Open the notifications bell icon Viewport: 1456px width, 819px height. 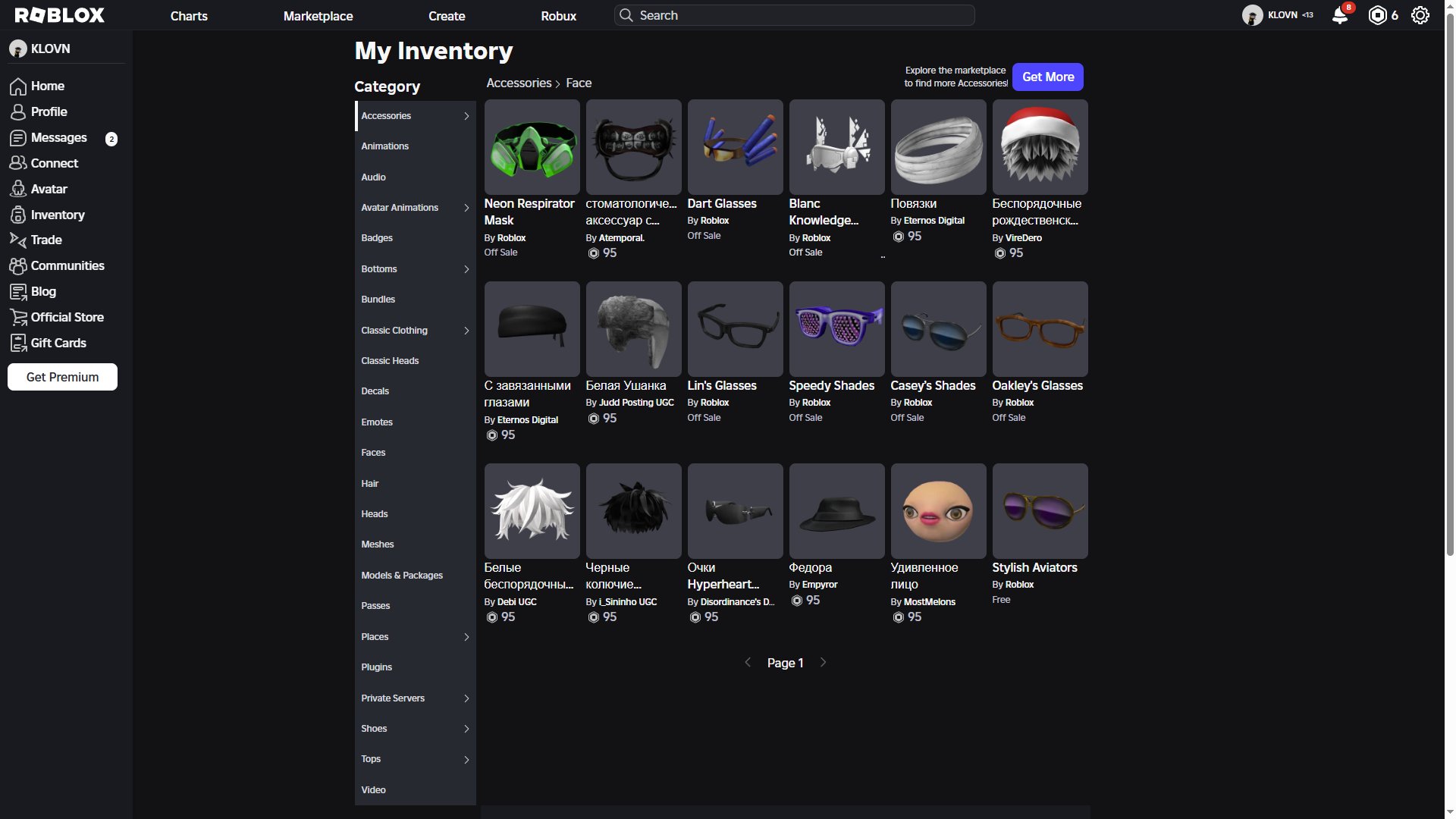tap(1340, 16)
